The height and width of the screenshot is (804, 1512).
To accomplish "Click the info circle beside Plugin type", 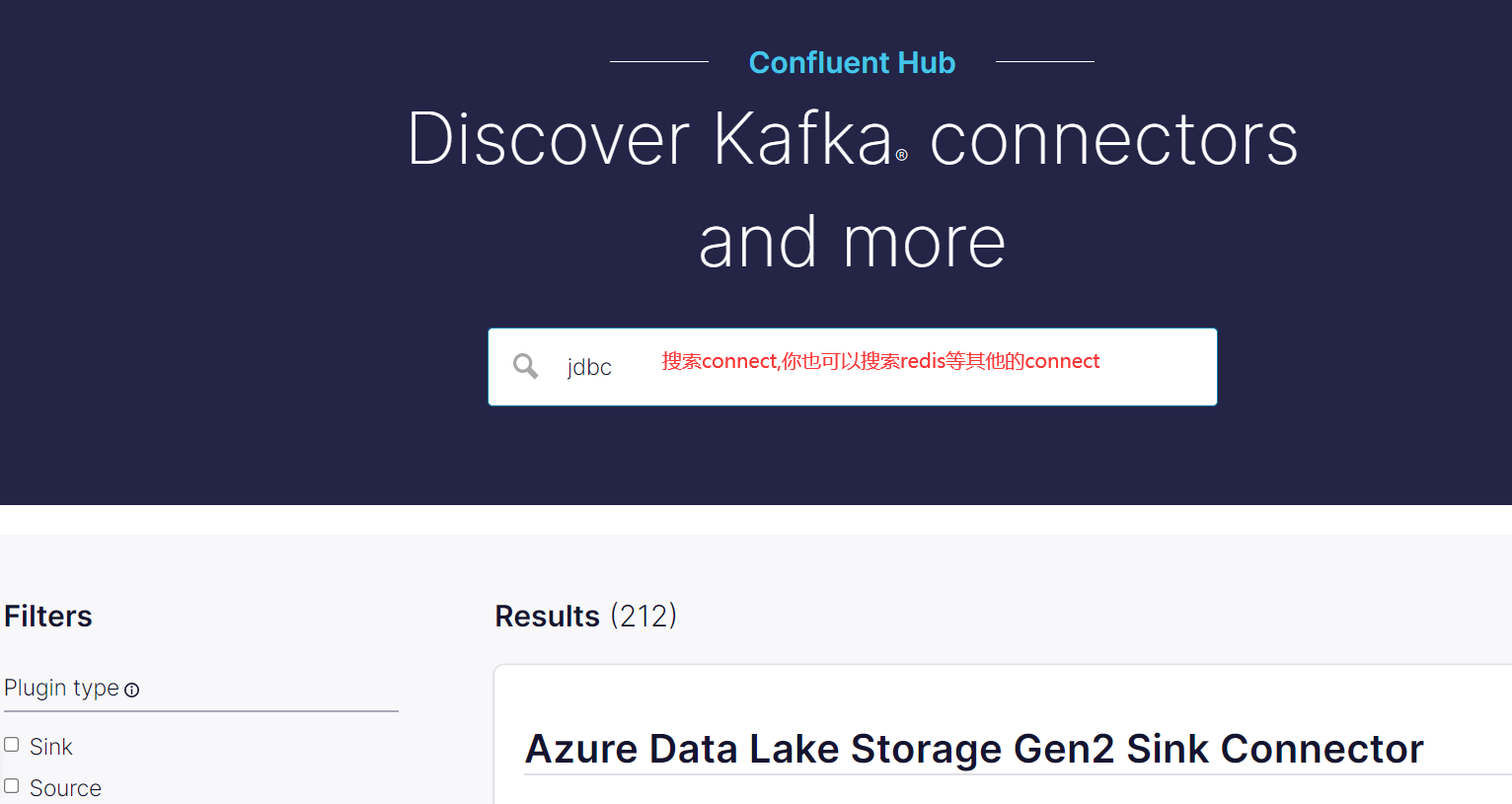I will coord(132,691).
